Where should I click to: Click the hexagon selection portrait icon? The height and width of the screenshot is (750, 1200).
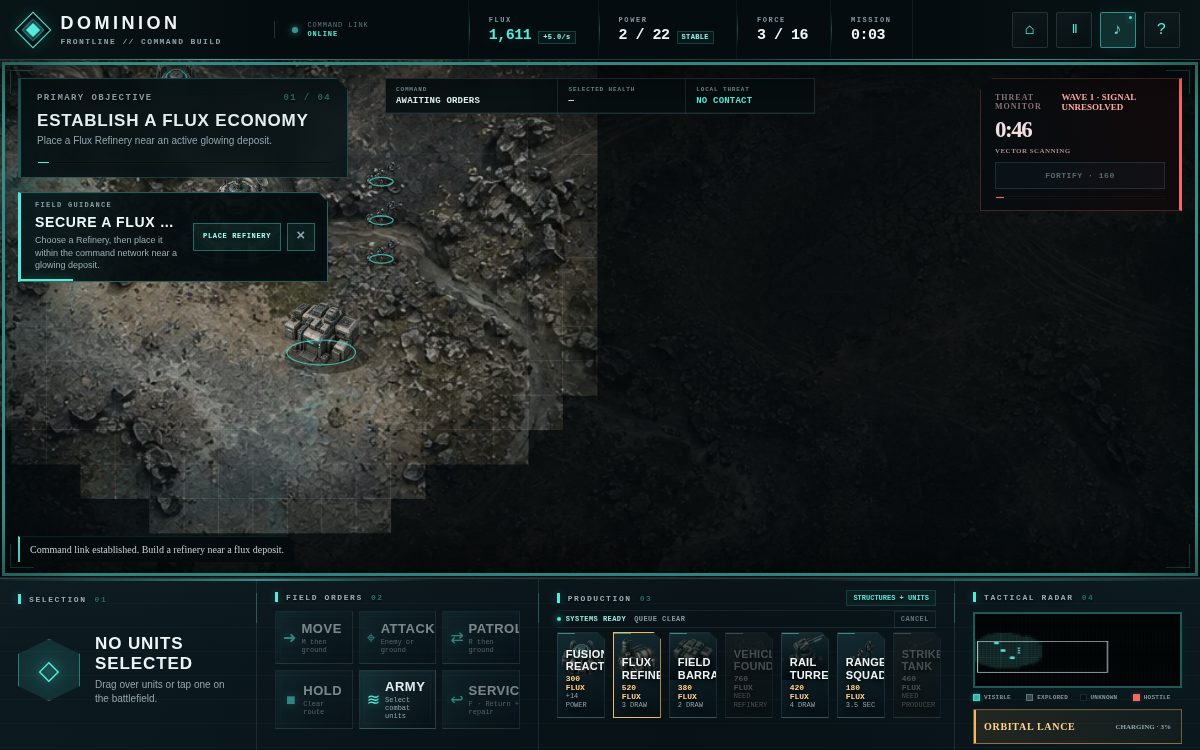click(49, 671)
